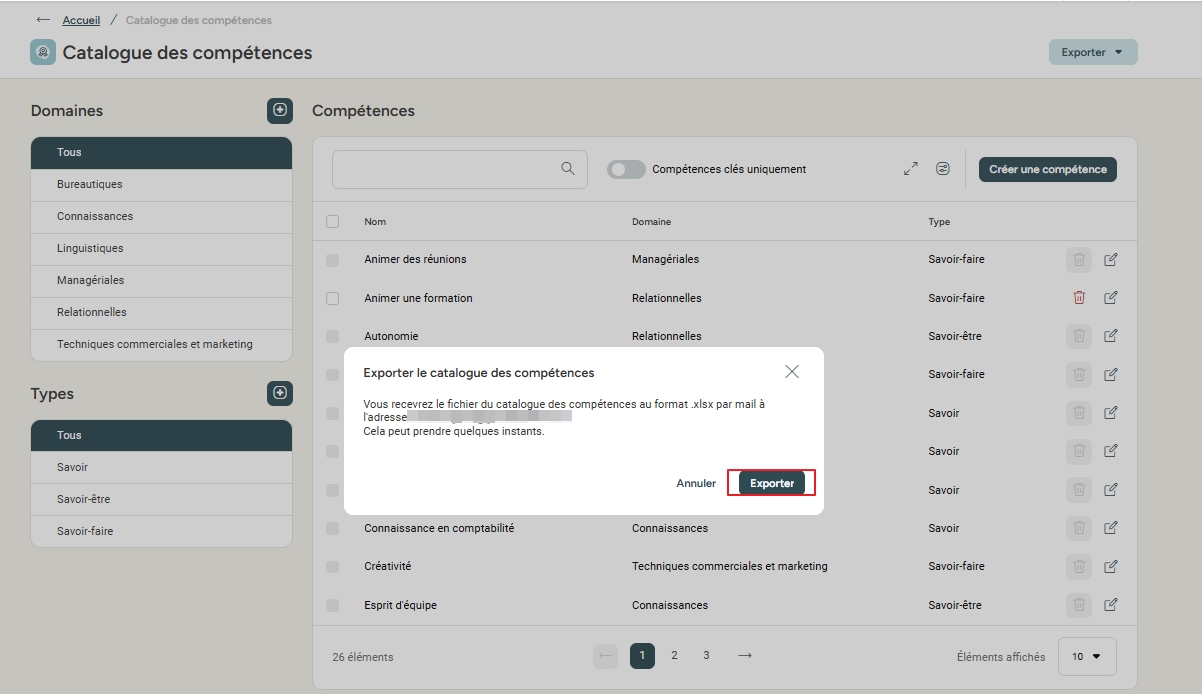Edit the Animer des réunions competence
This screenshot has height=694, width=1202.
pyautogui.click(x=1110, y=259)
